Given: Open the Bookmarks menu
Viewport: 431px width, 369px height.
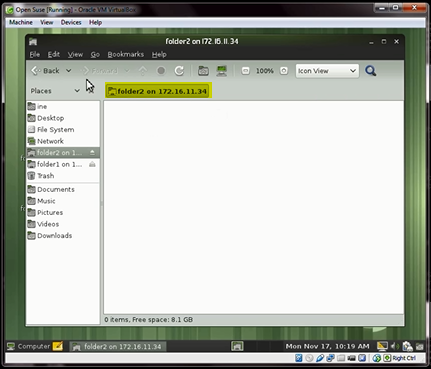Looking at the screenshot, I should click(126, 54).
